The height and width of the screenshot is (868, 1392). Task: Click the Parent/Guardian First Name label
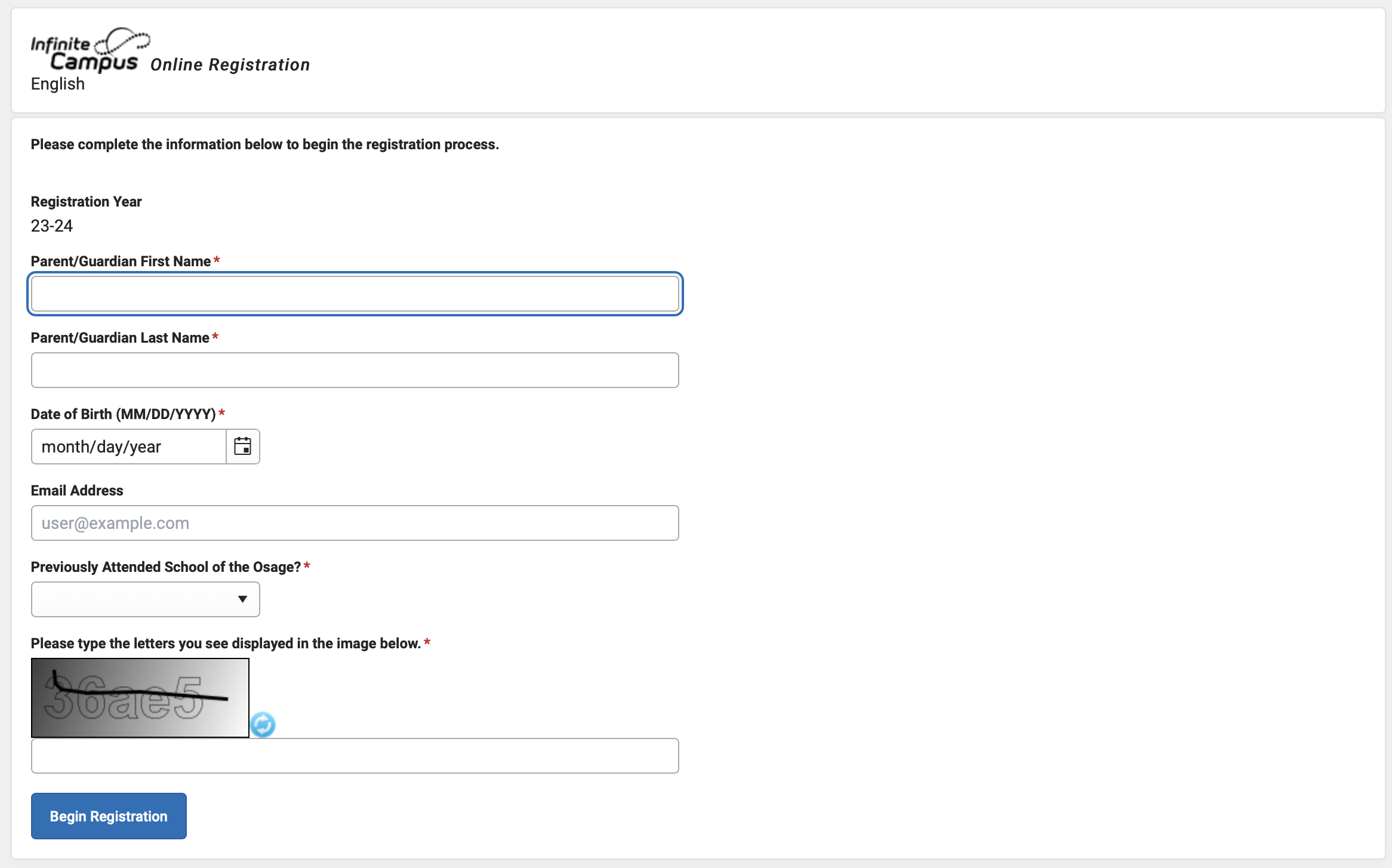(121, 261)
